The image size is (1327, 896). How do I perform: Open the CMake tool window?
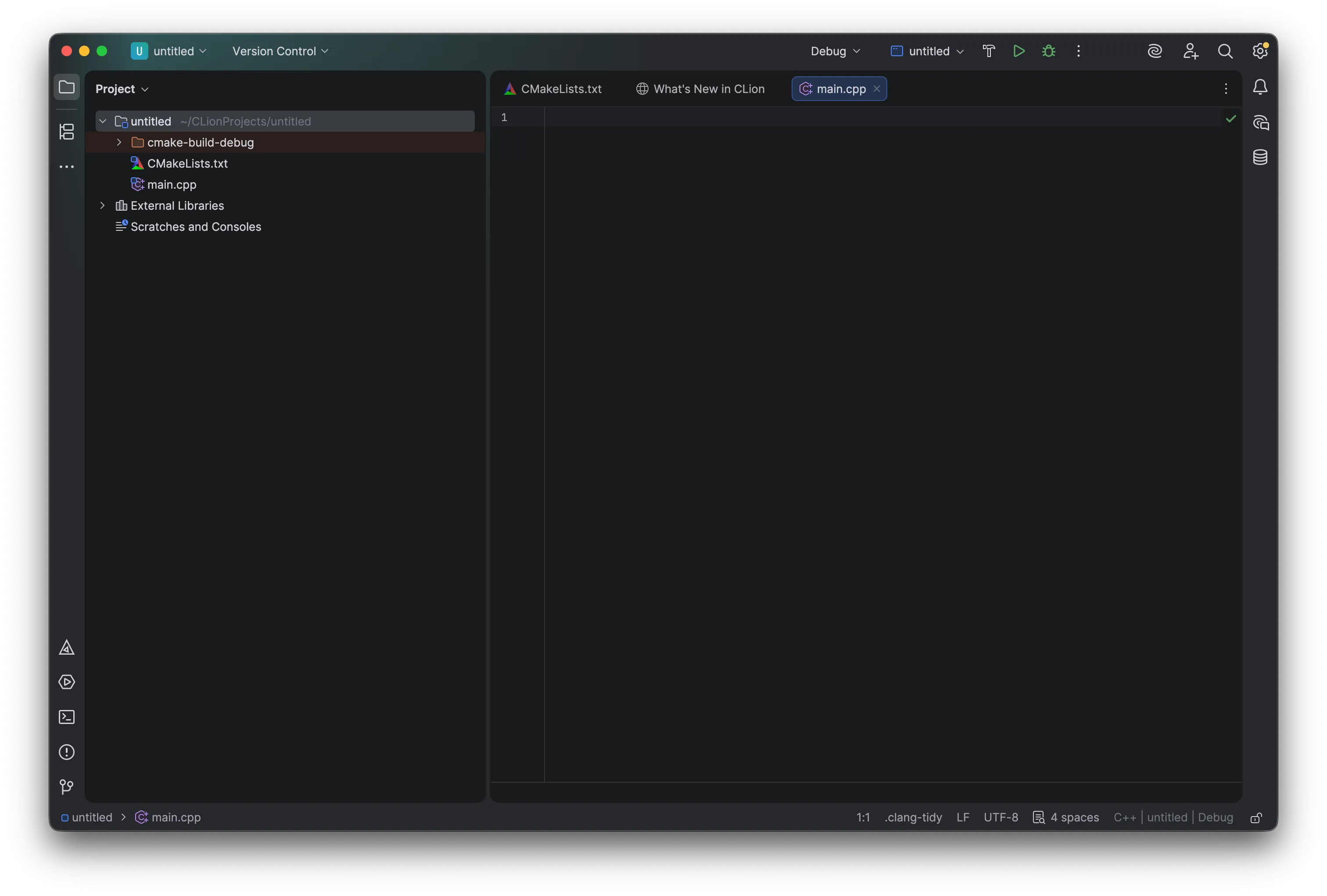point(67,648)
